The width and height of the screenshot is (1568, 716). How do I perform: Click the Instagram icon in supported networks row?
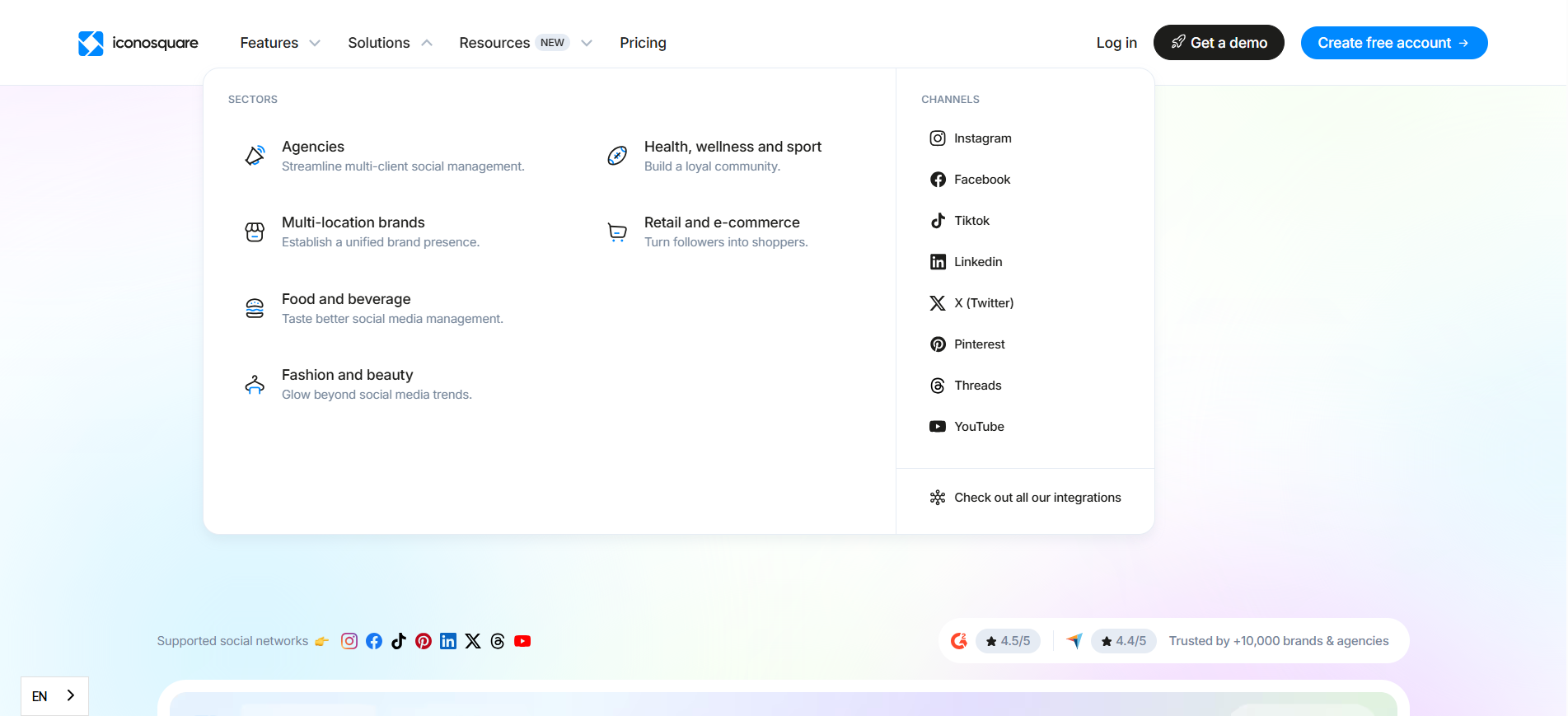[x=349, y=641]
